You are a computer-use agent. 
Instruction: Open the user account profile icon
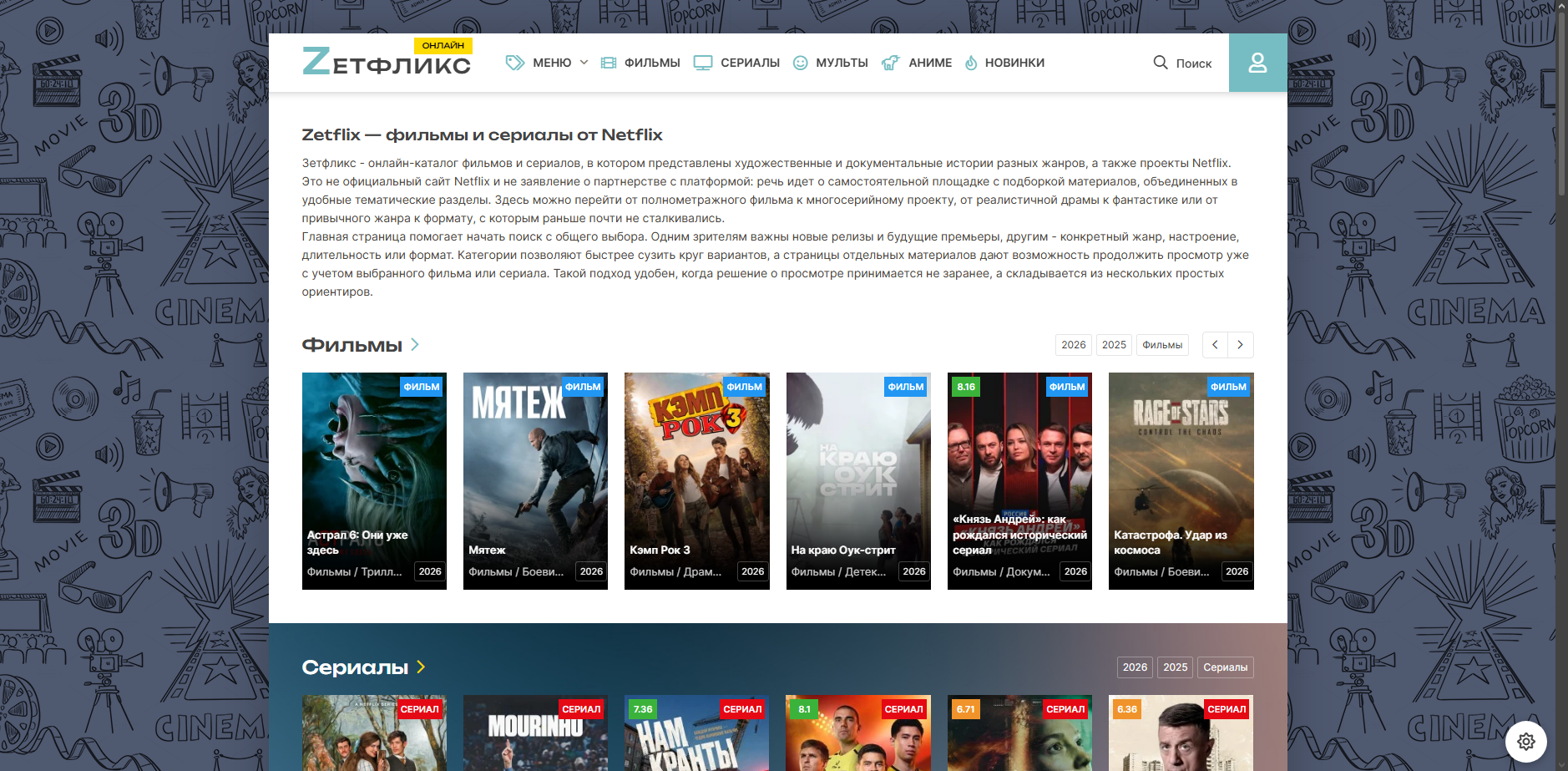pos(1257,63)
